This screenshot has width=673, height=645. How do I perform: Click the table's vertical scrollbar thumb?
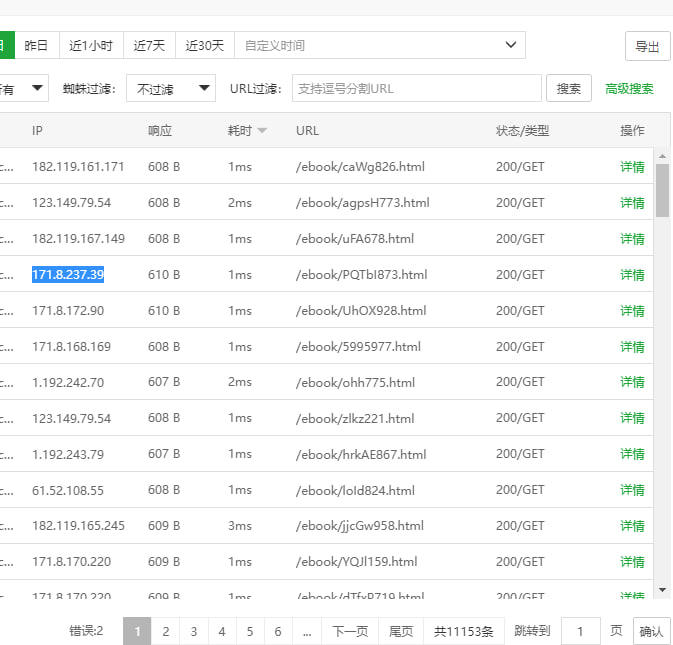662,190
